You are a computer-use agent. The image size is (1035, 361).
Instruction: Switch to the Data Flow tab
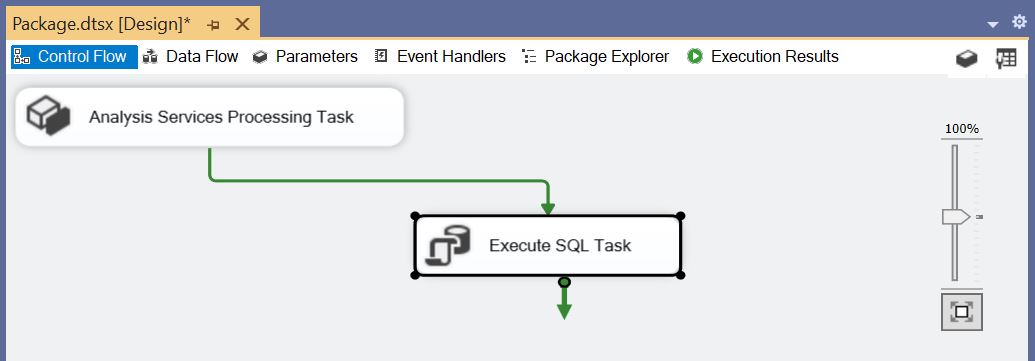click(191, 57)
